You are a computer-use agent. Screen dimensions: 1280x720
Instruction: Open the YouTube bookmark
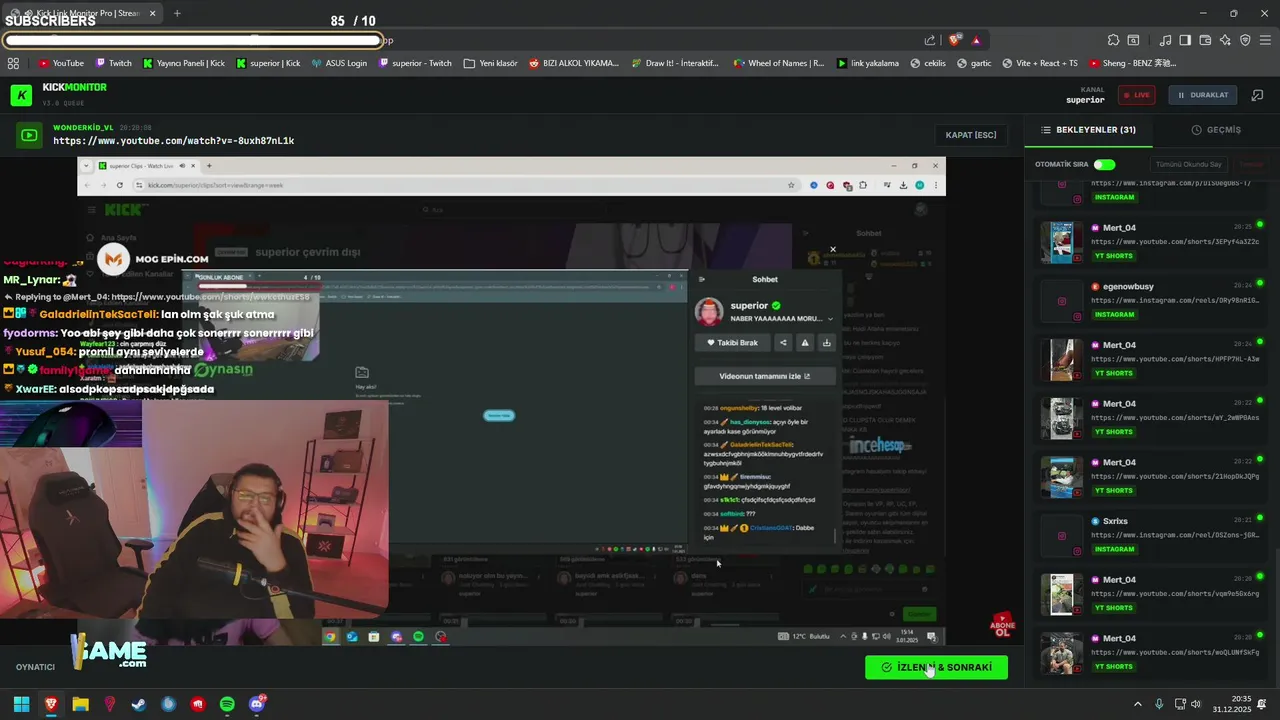point(61,63)
